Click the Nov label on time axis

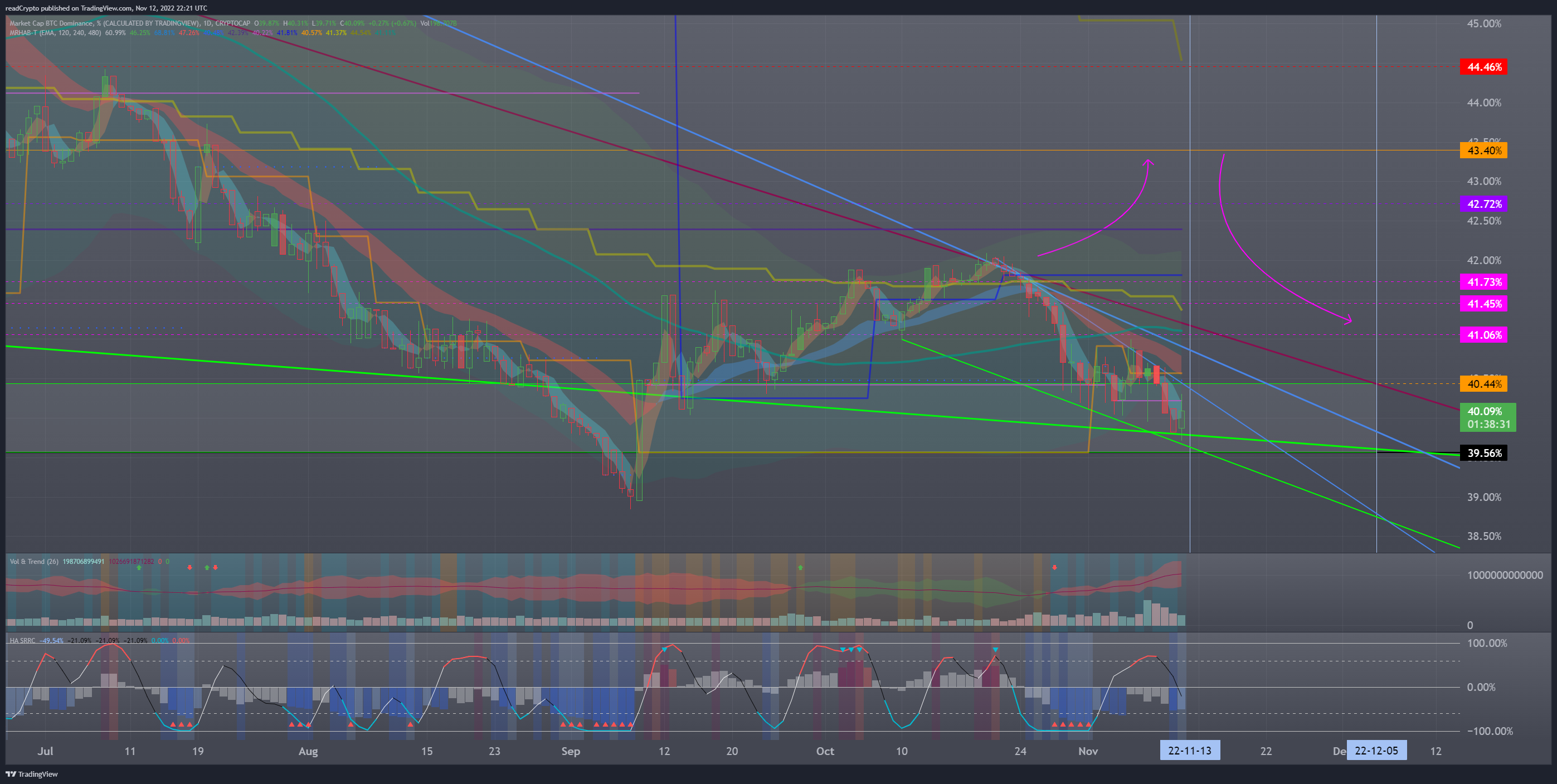click(x=1088, y=751)
